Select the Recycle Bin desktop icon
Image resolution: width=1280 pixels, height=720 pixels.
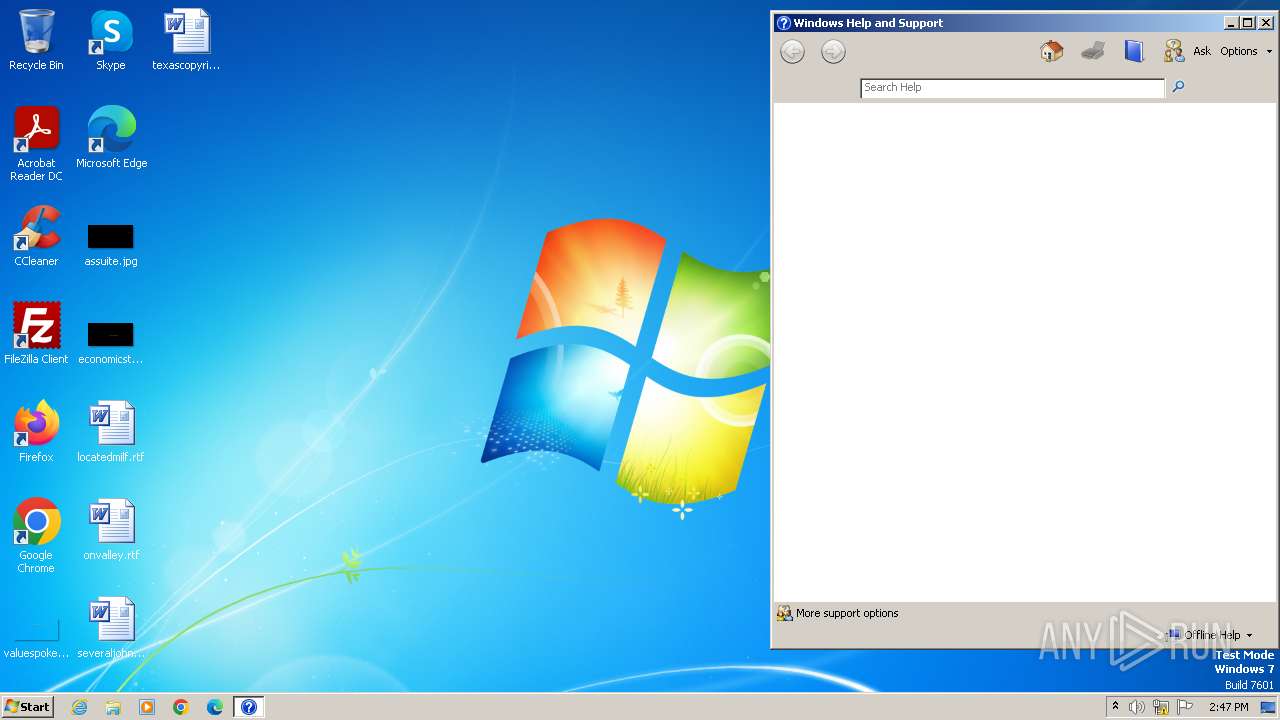tap(36, 40)
